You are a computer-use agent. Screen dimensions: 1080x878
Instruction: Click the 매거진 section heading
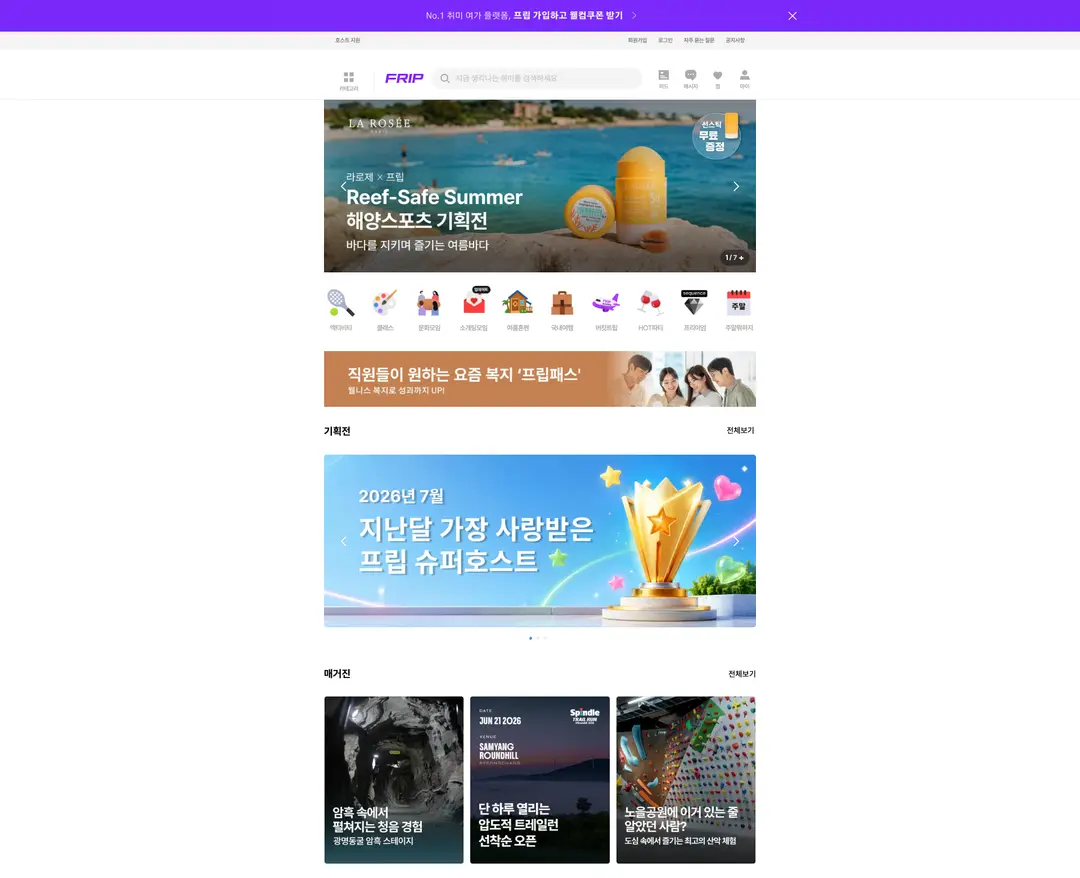point(338,673)
